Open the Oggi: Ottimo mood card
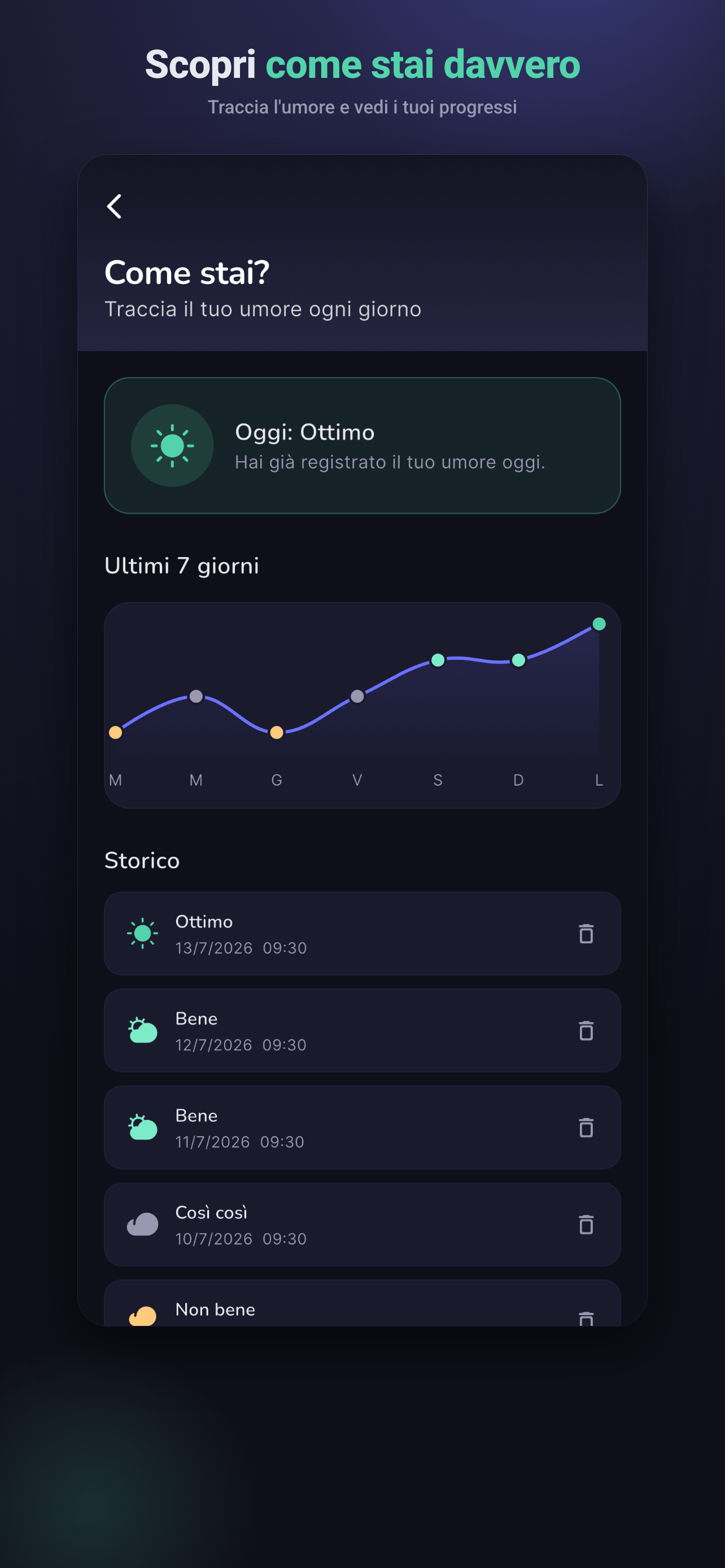Screen dimensions: 725x1568 [x=362, y=445]
